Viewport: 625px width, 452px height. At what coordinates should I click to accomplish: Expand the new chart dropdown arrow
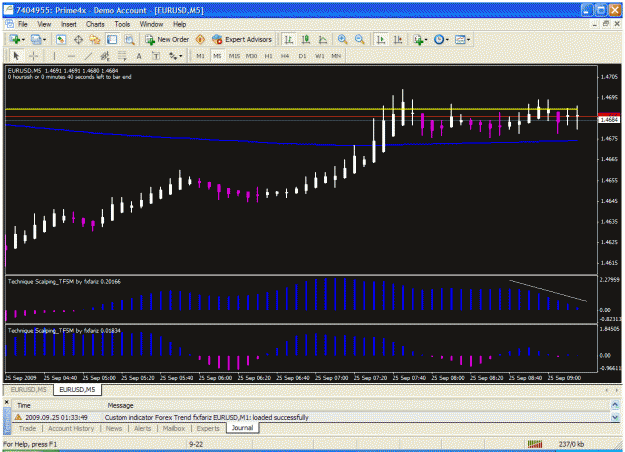[x=24, y=39]
